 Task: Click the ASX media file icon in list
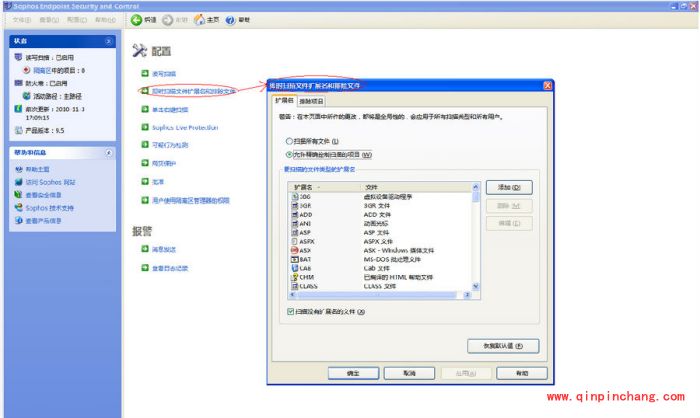click(294, 250)
